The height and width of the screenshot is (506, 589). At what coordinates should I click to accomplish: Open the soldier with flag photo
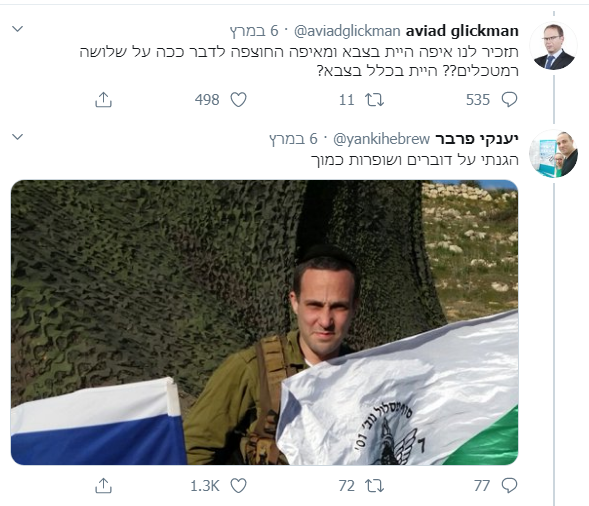264,322
